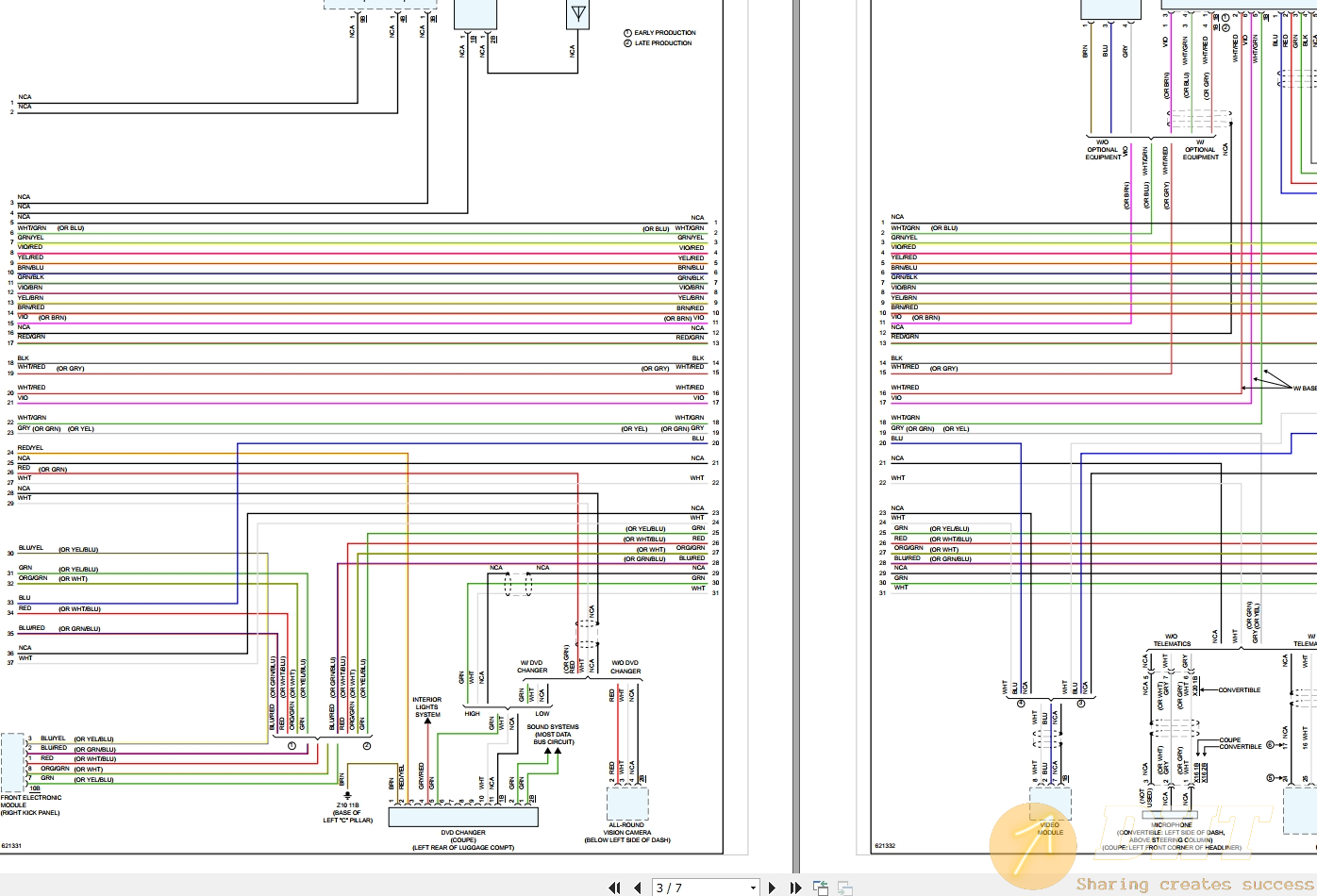Go to the previous page
The width and height of the screenshot is (1317, 896).
(x=638, y=888)
